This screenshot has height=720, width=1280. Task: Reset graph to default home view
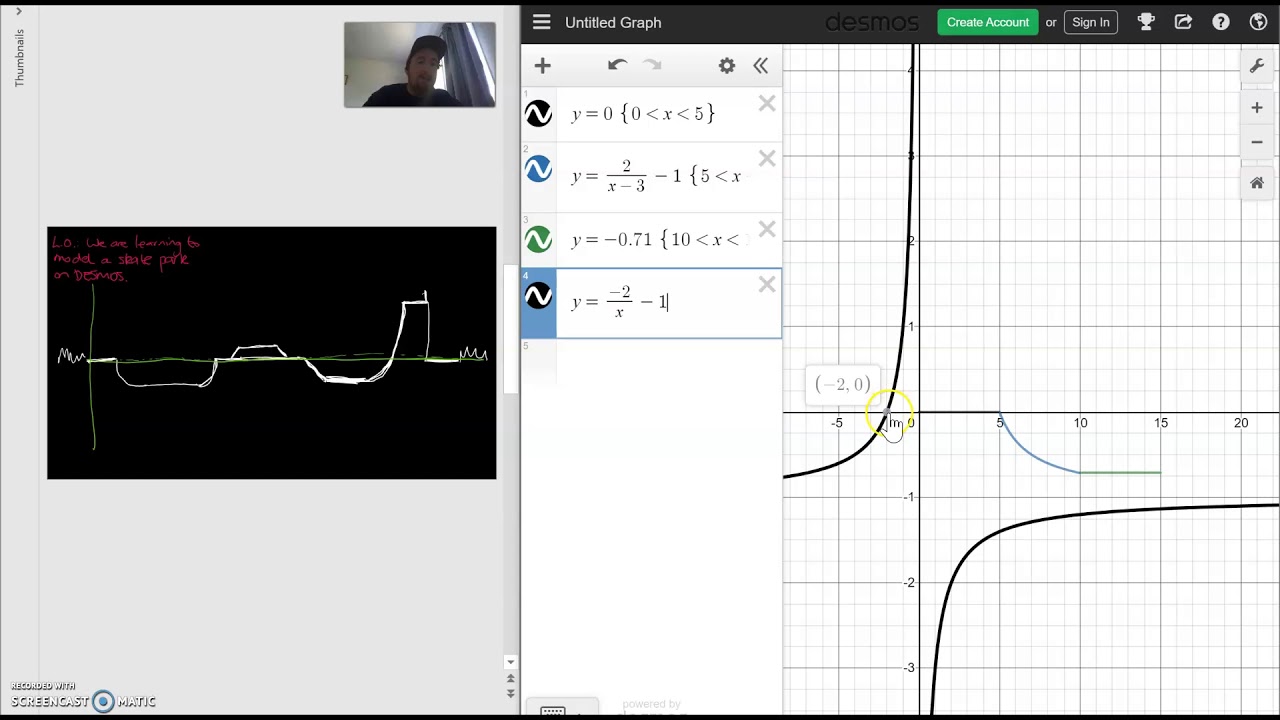[x=1257, y=183]
